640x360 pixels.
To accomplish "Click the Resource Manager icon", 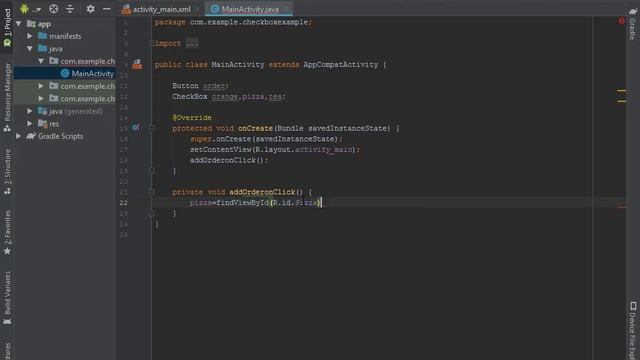I will pos(7,129).
